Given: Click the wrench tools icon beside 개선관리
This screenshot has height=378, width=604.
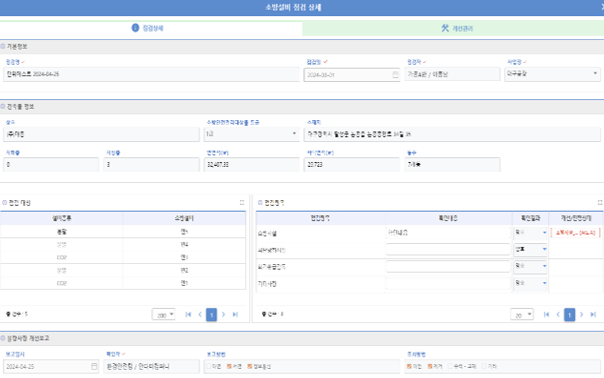Looking at the screenshot, I should 445,28.
